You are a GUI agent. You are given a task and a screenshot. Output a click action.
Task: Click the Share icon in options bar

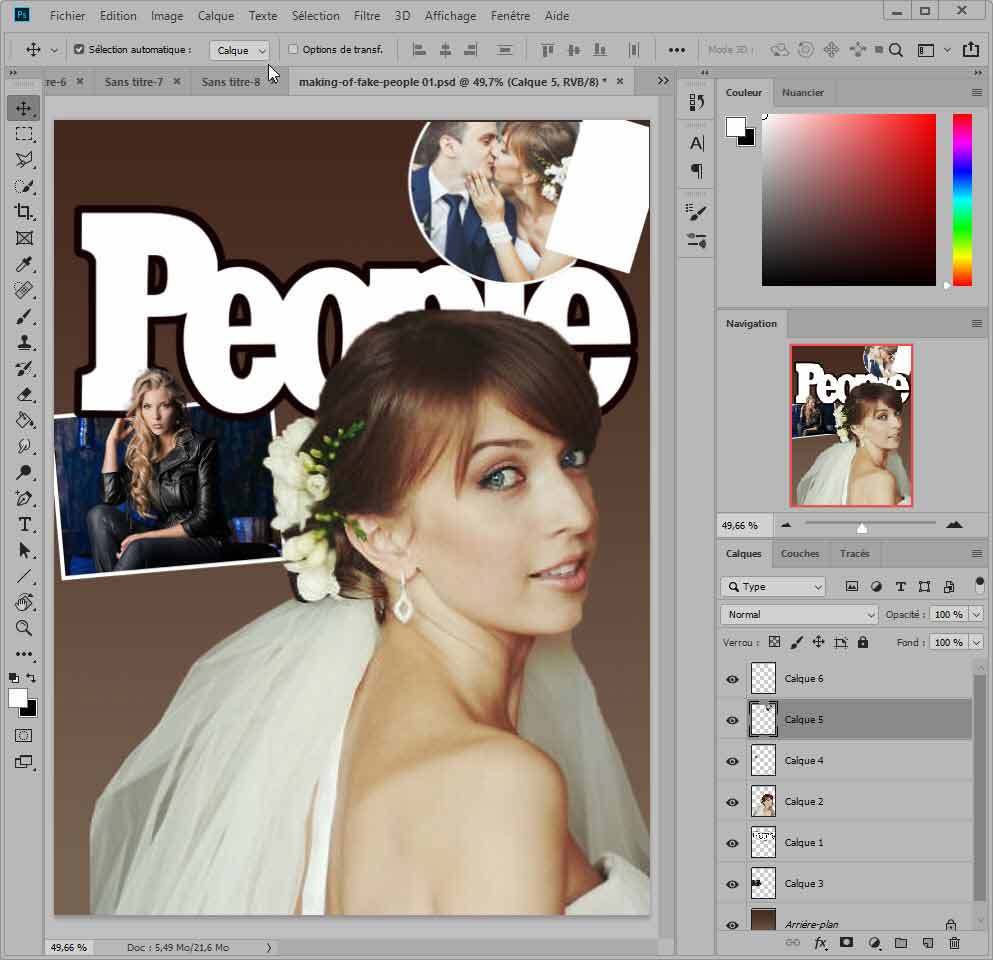tap(971, 49)
